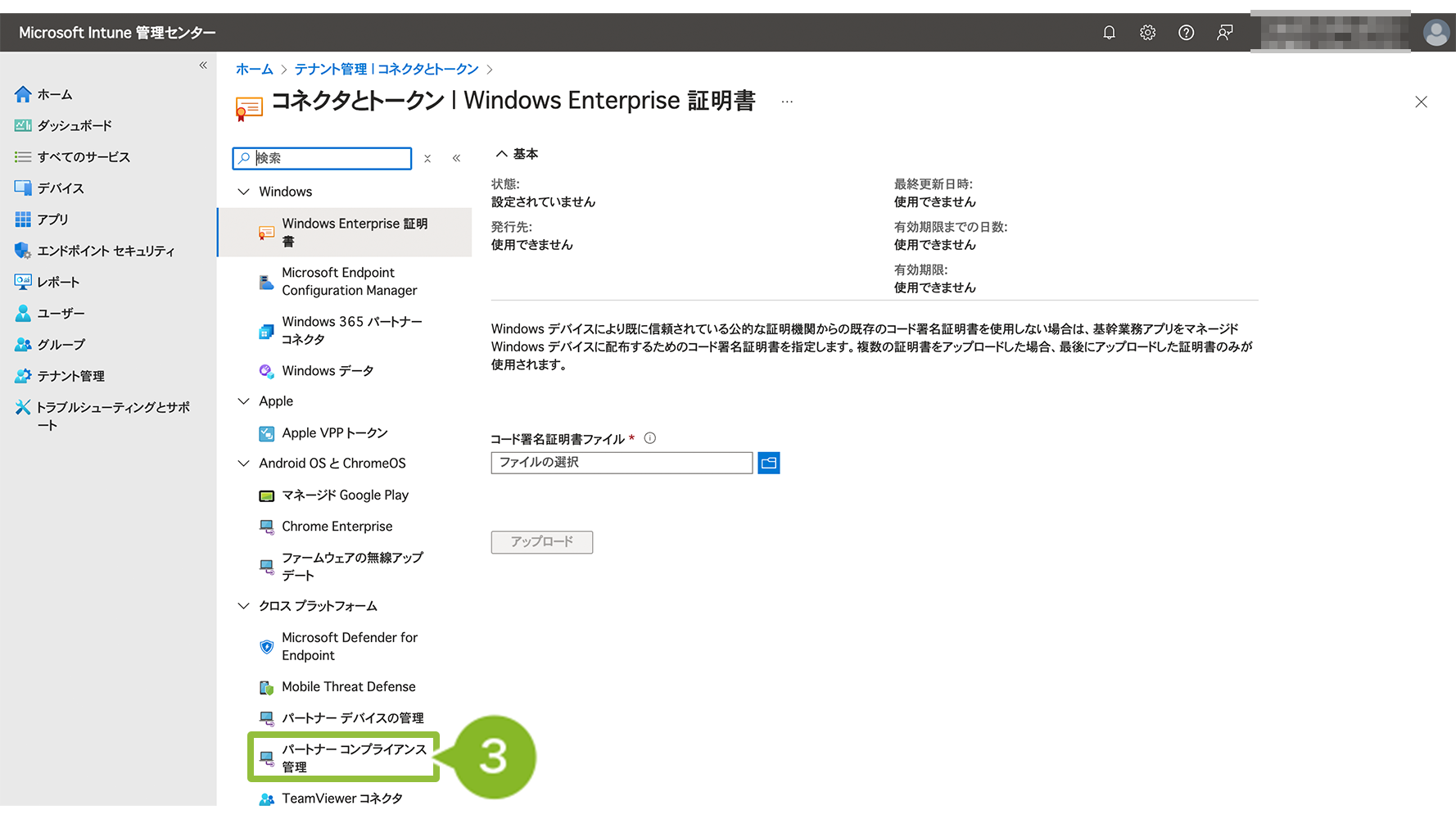The height and width of the screenshot is (819, 1456).
Task: Open settings gear in top bar
Action: (x=1147, y=33)
